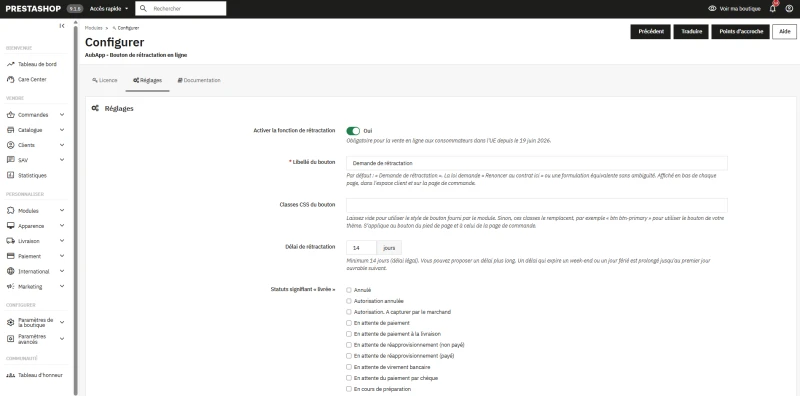
Task: Click the Paiement card icon
Action: (11, 256)
